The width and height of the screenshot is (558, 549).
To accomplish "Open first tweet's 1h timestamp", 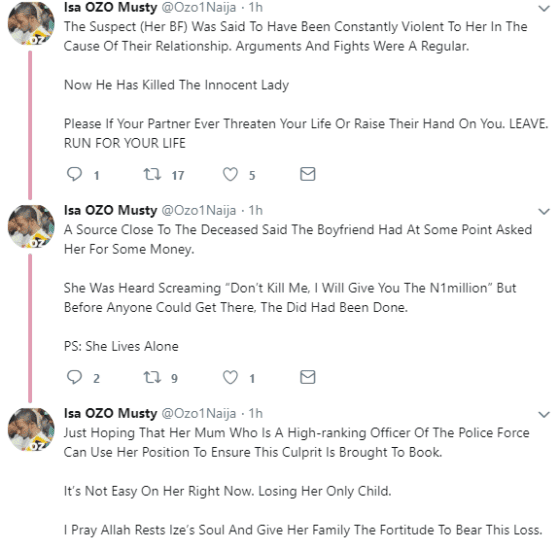I will (256, 7).
